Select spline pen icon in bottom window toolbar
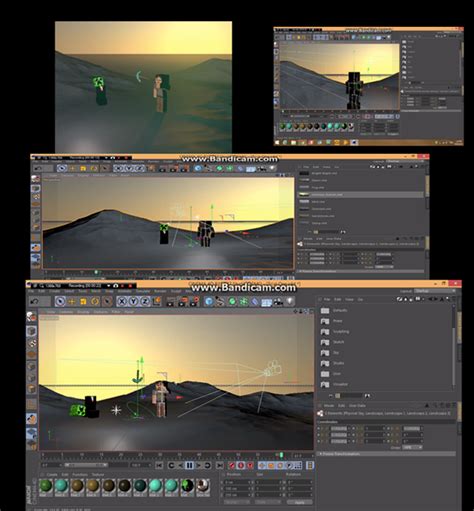Screen dimensions: 474x511 [220, 301]
